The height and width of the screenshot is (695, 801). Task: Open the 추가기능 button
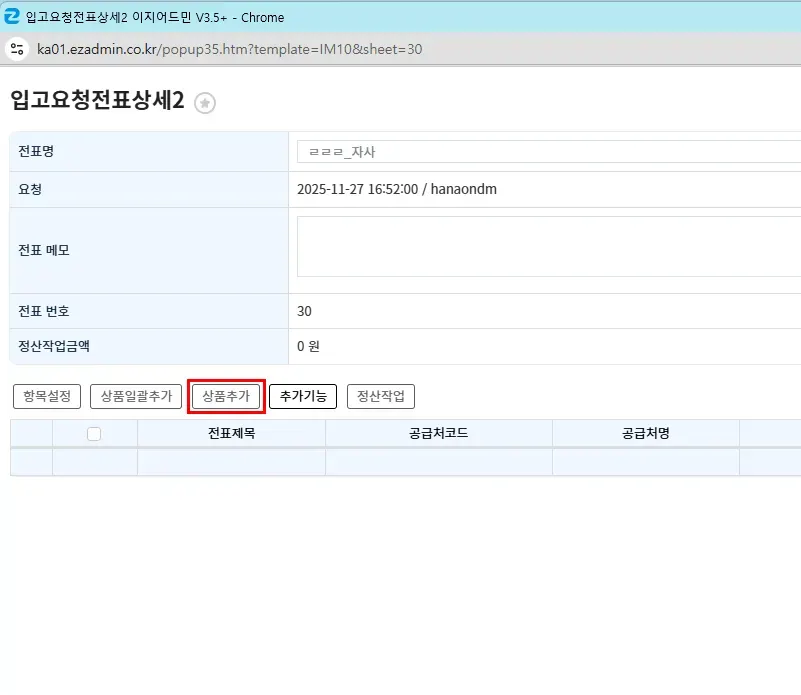point(303,396)
